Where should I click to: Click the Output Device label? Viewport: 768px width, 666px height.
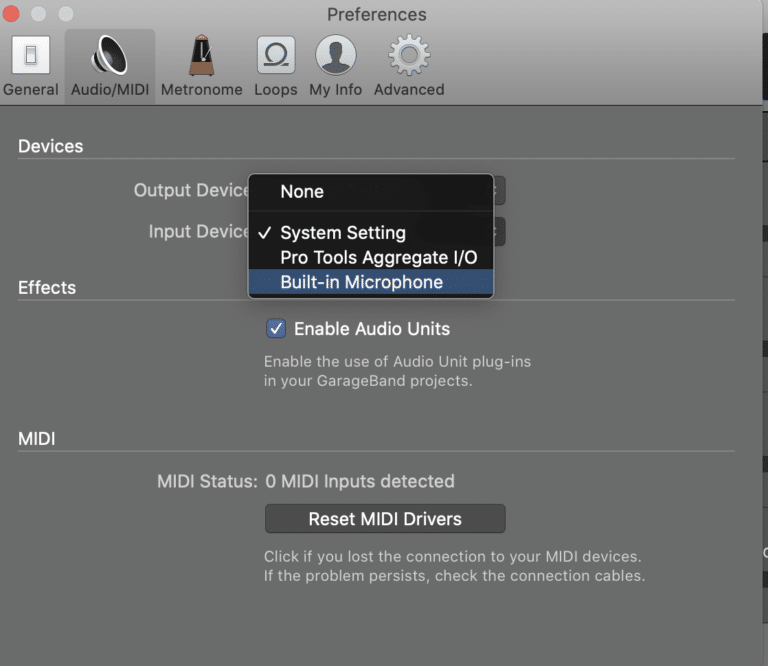(x=192, y=190)
